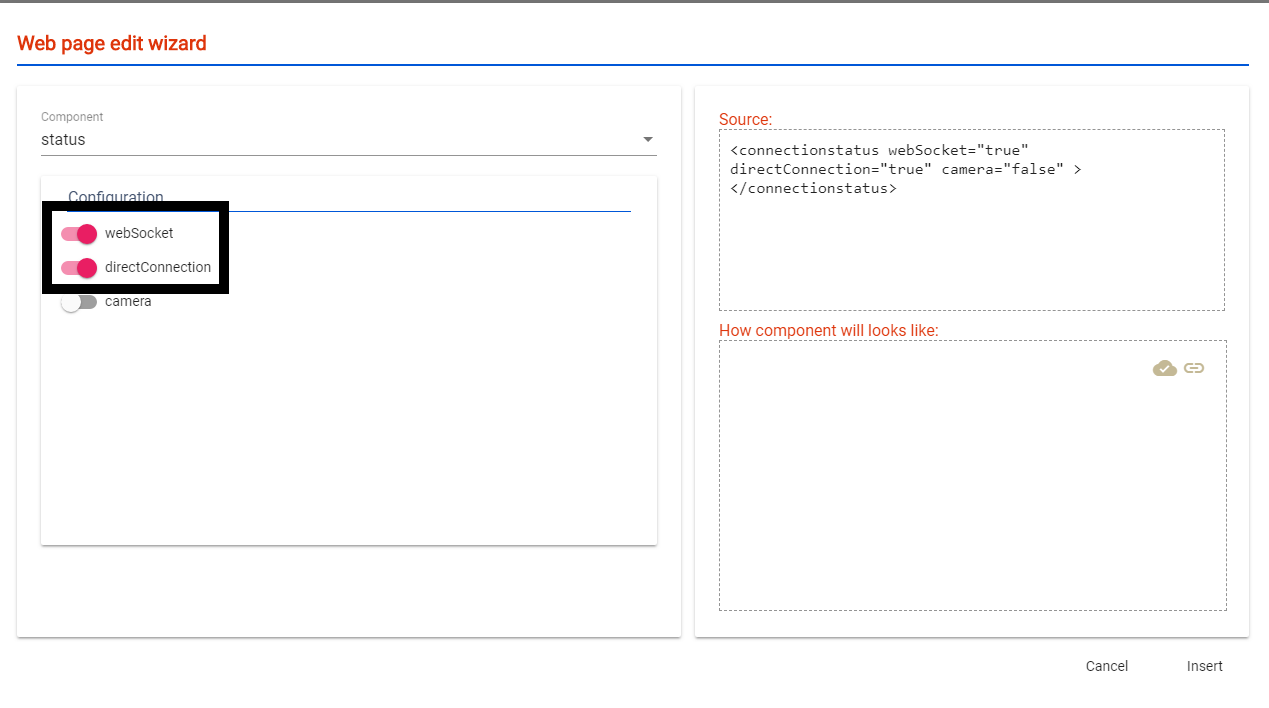Viewport: 1269px width, 708px height.
Task: Click the cloud checkmark status icon
Action: click(x=1164, y=368)
